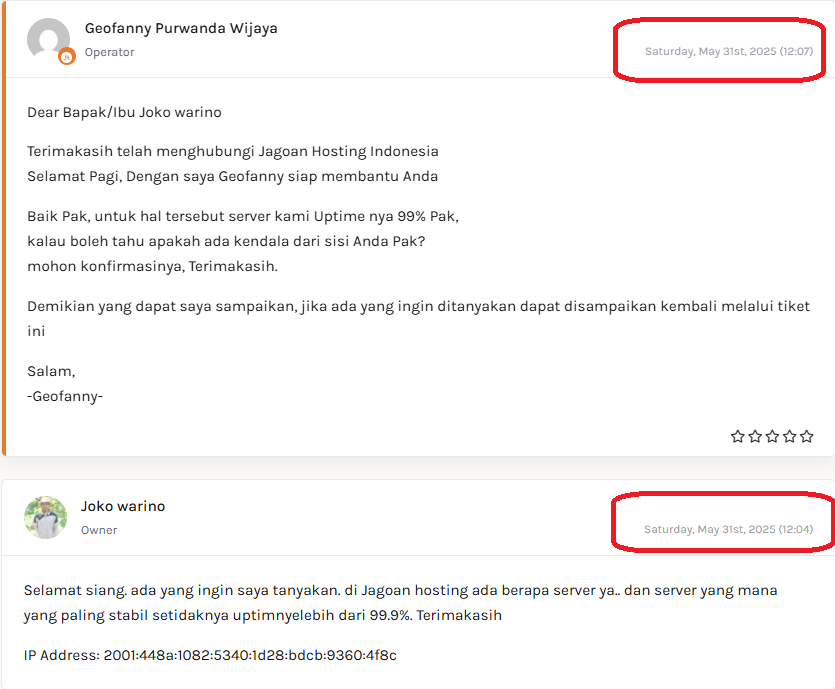Open Joko warino's profile photo
835x689 pixels.
point(45,517)
